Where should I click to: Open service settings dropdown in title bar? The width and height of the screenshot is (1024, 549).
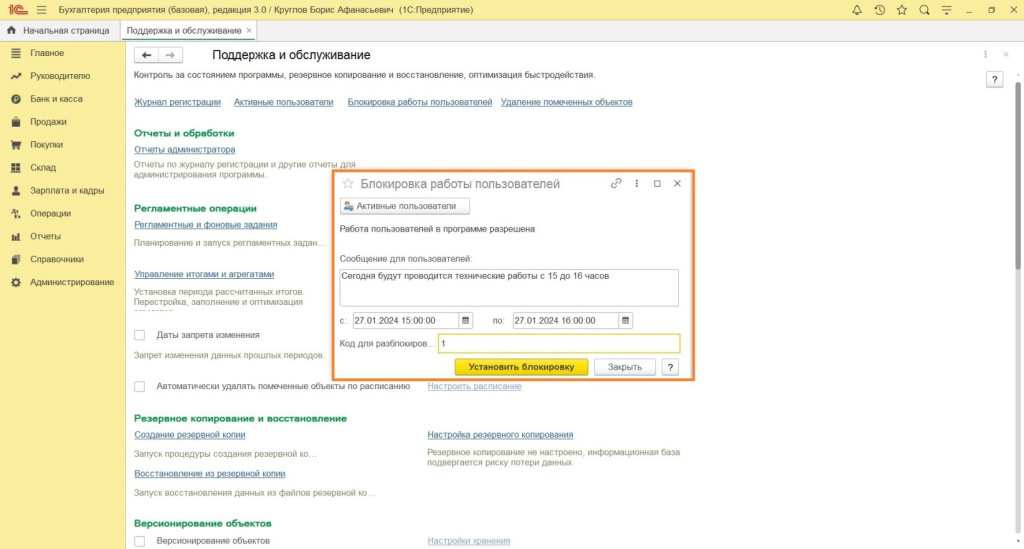pyautogui.click(x=946, y=10)
